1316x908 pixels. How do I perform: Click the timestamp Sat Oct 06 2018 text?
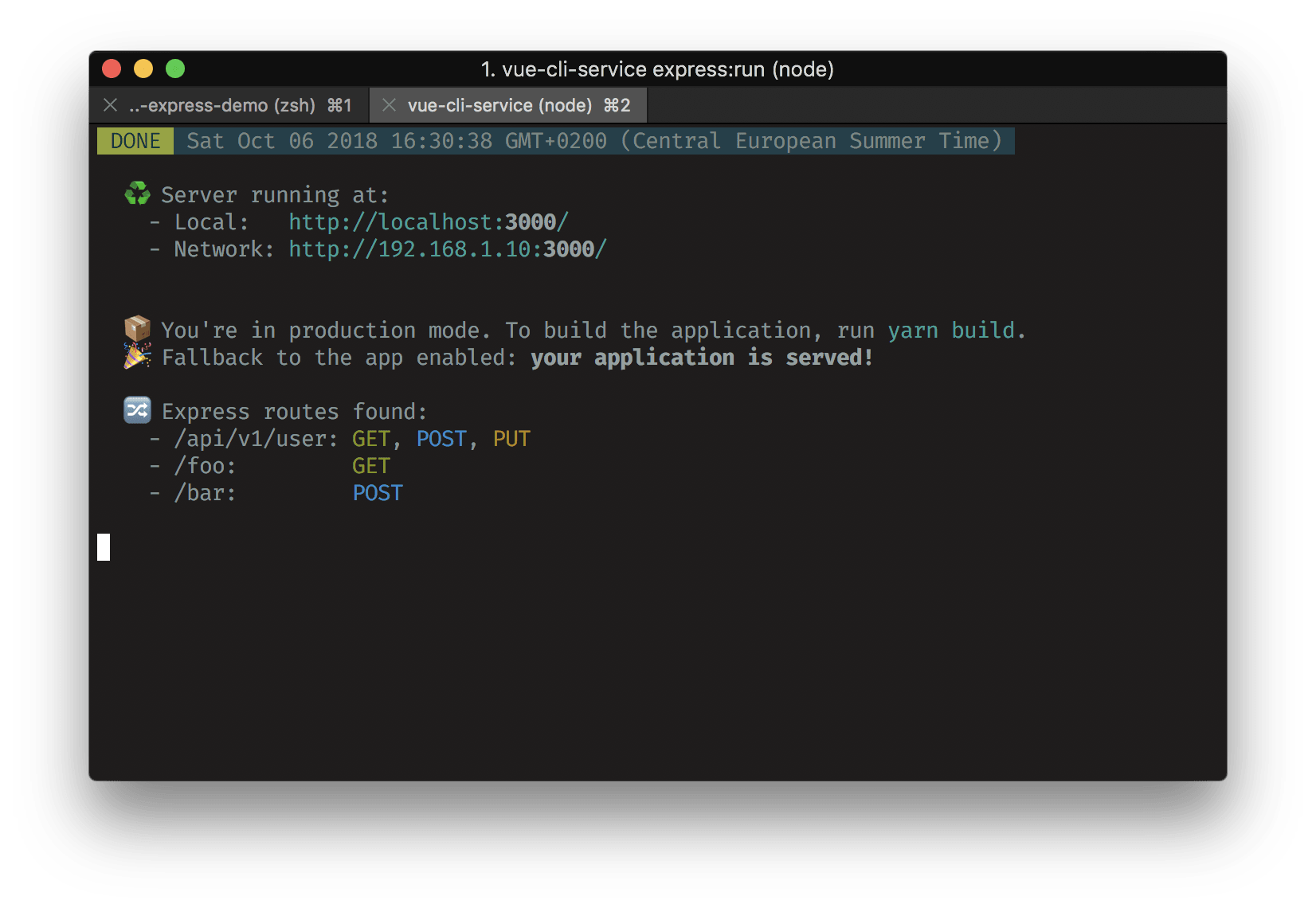click(594, 141)
